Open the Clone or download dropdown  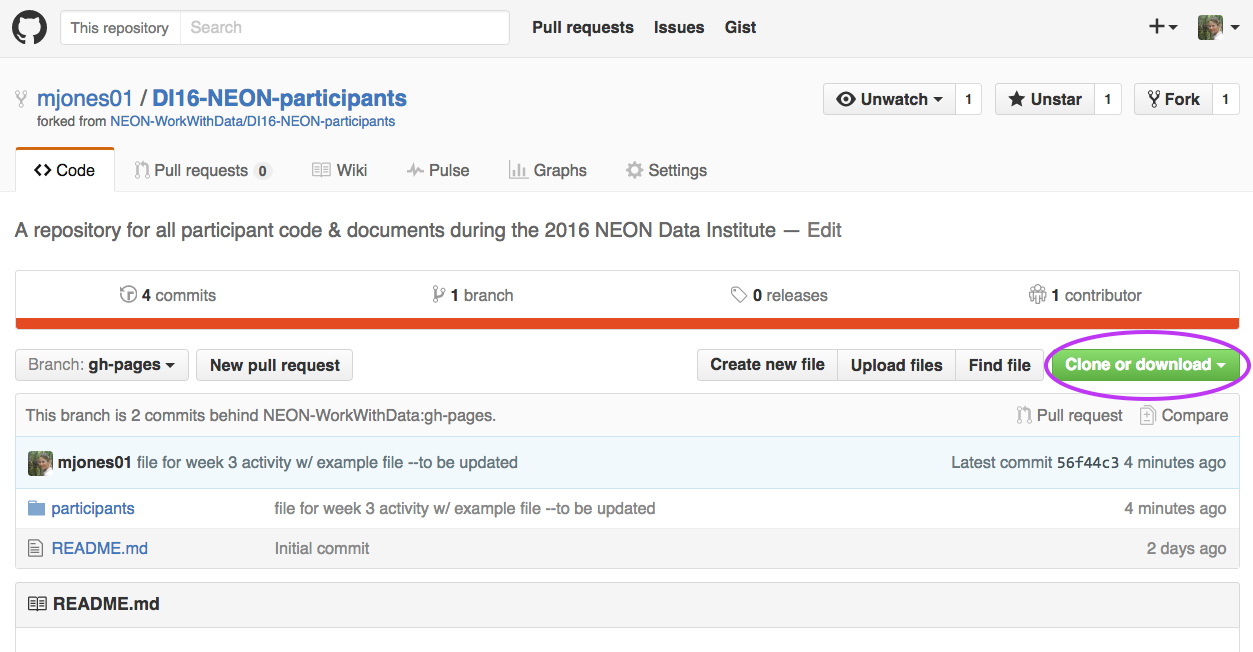tap(1145, 365)
